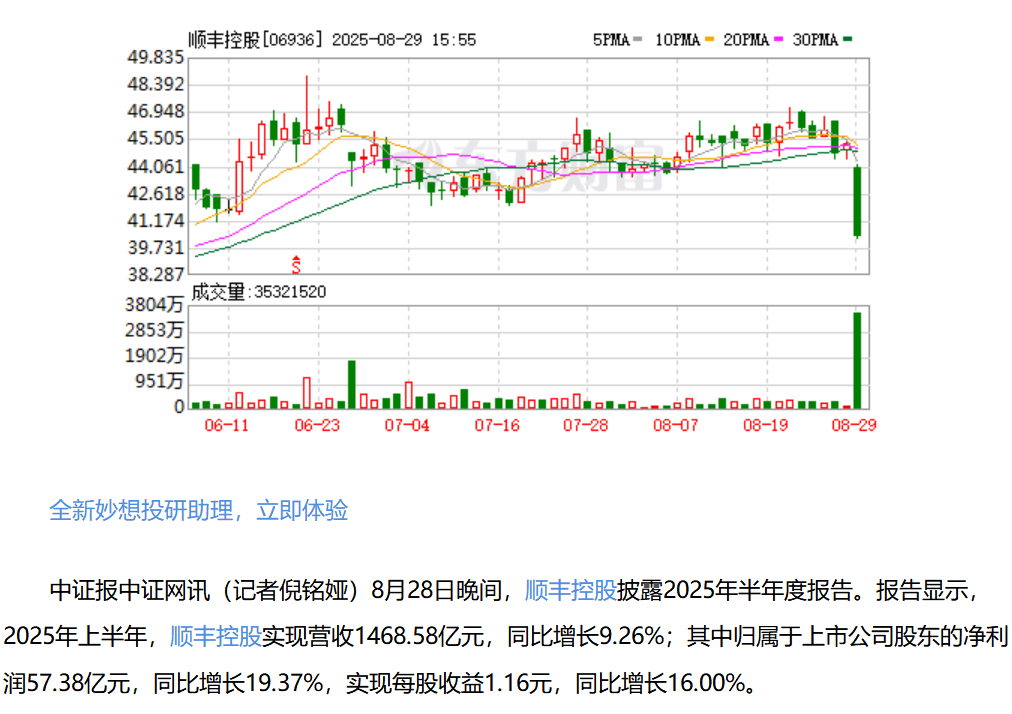Click the 08-19 date axis label
The width and height of the screenshot is (1012, 714).
click(x=765, y=425)
